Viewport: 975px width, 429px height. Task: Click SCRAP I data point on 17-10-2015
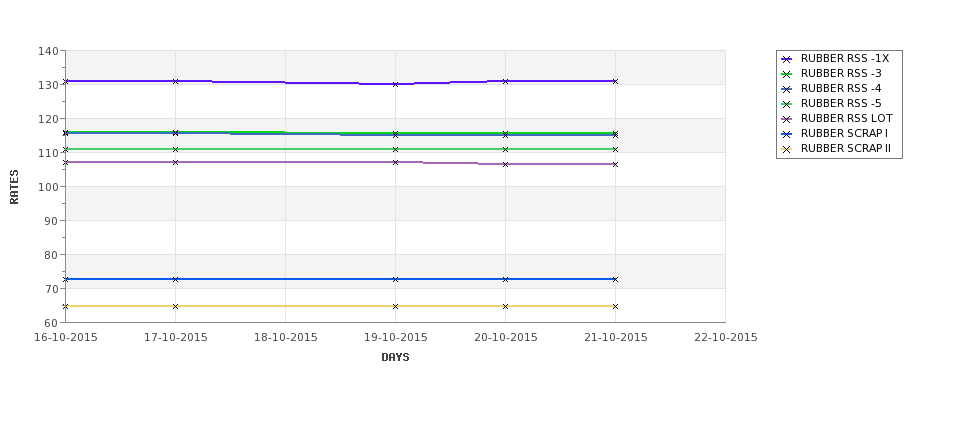coord(175,279)
